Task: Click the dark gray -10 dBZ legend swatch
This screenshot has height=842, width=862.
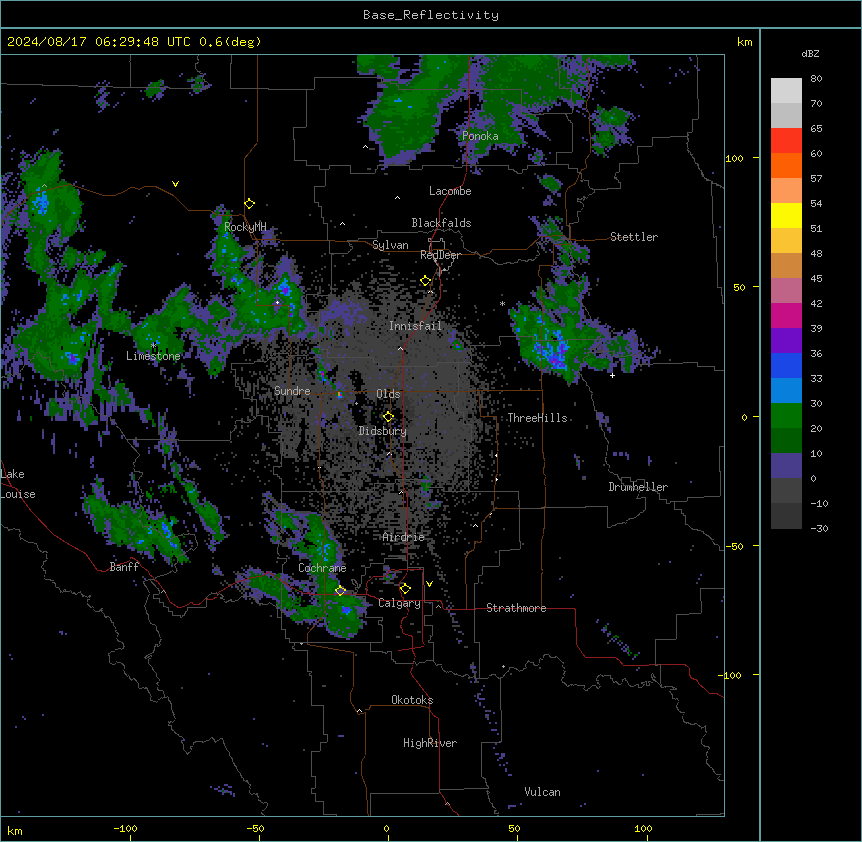Action: pyautogui.click(x=786, y=516)
